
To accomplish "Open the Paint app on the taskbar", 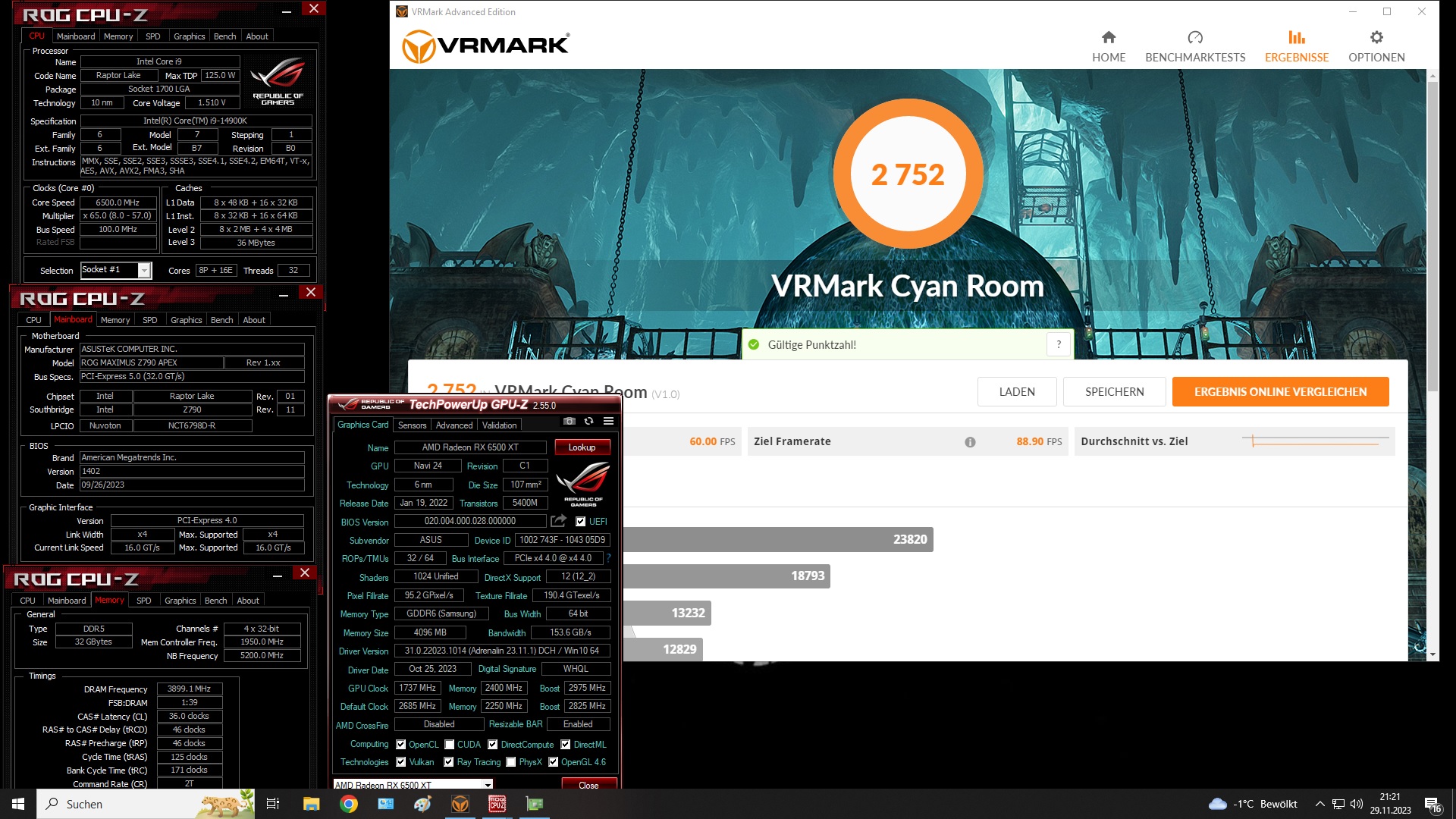I will click(422, 804).
